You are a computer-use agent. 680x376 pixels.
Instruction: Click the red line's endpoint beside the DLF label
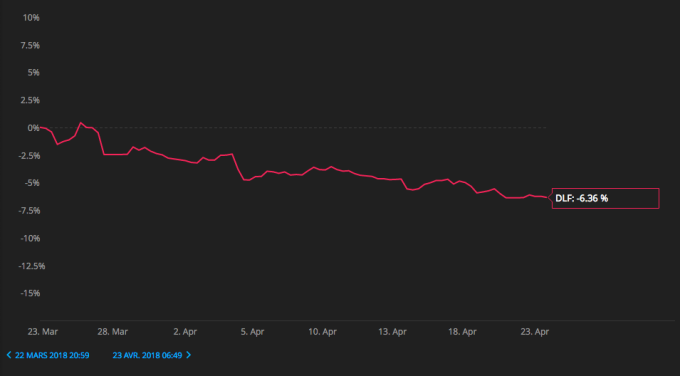pyautogui.click(x=546, y=198)
